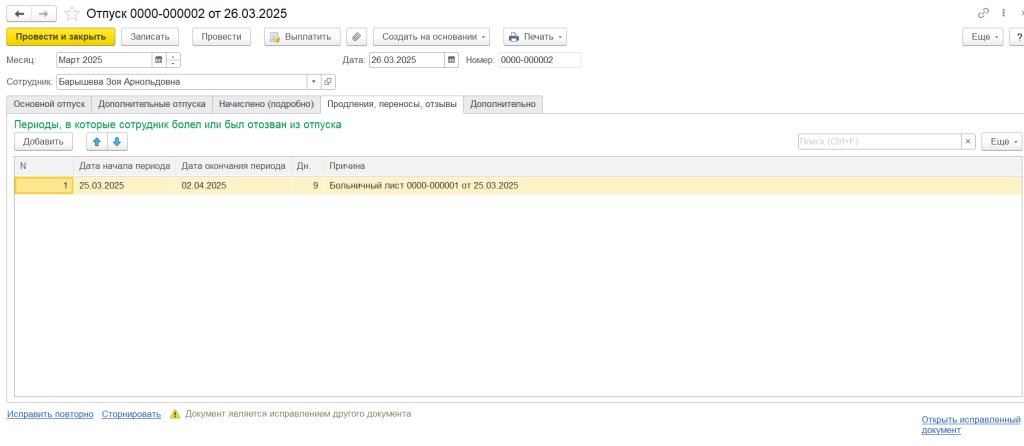This screenshot has height=446, width=1024.
Task: Add document to favorites star
Action: point(73,13)
